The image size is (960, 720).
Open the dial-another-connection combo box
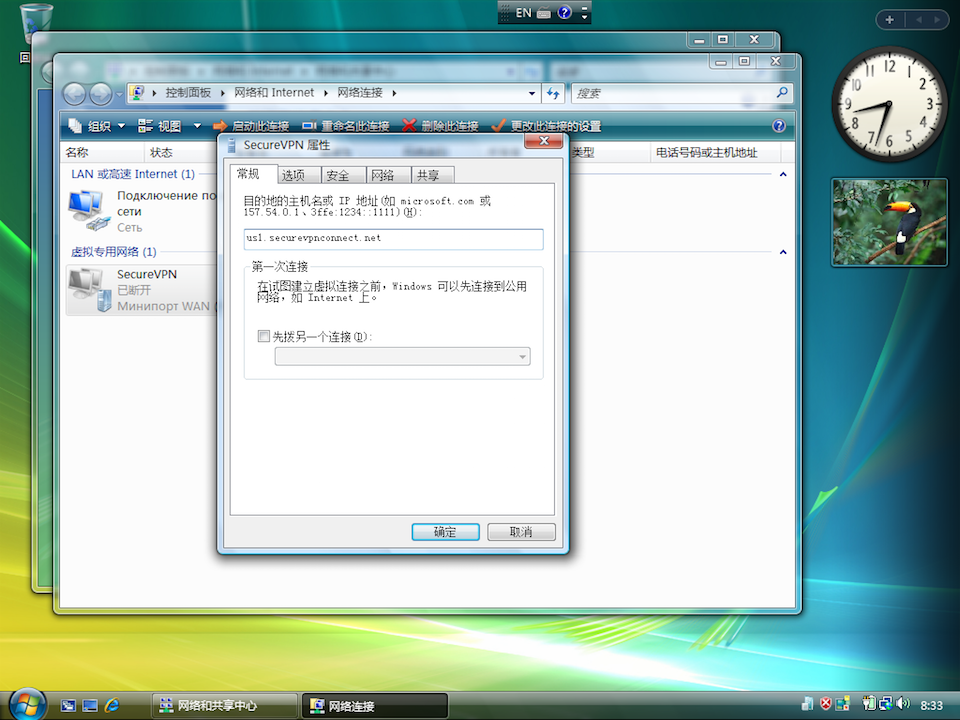pos(402,356)
